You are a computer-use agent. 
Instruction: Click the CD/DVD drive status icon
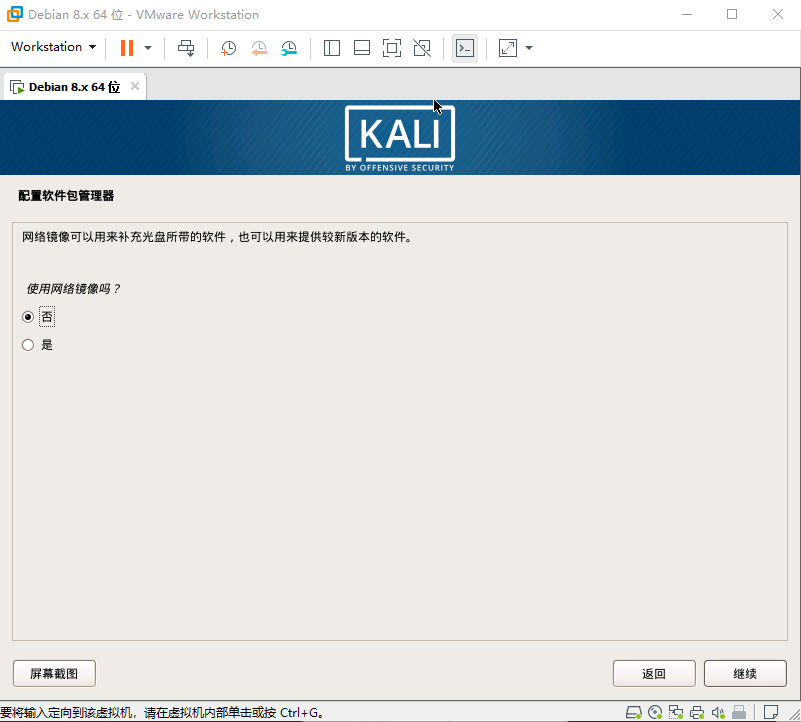click(x=655, y=712)
